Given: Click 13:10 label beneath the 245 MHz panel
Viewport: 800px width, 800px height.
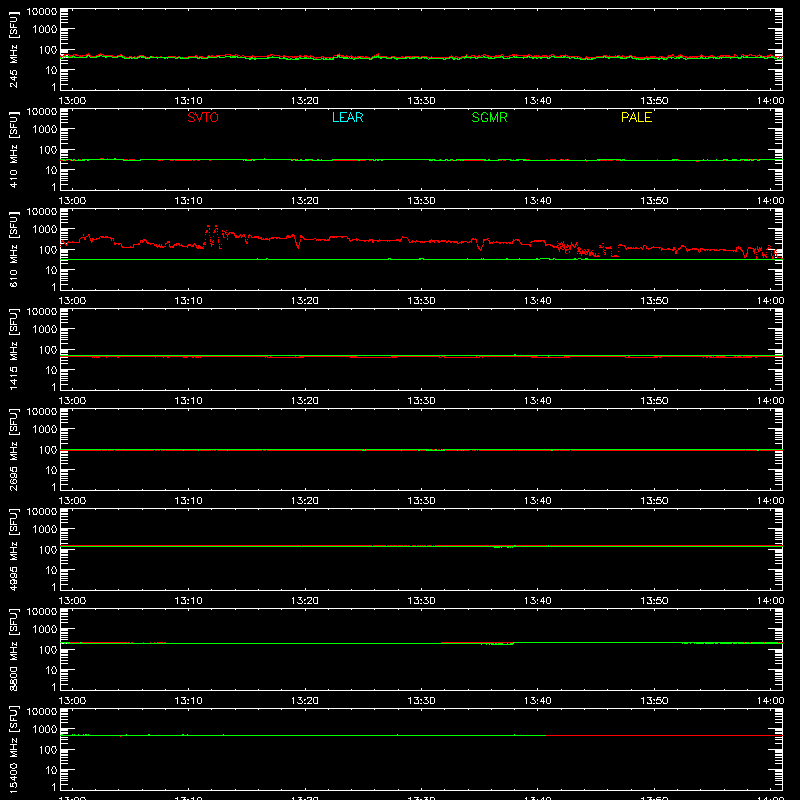Looking at the screenshot, I should point(188,101).
